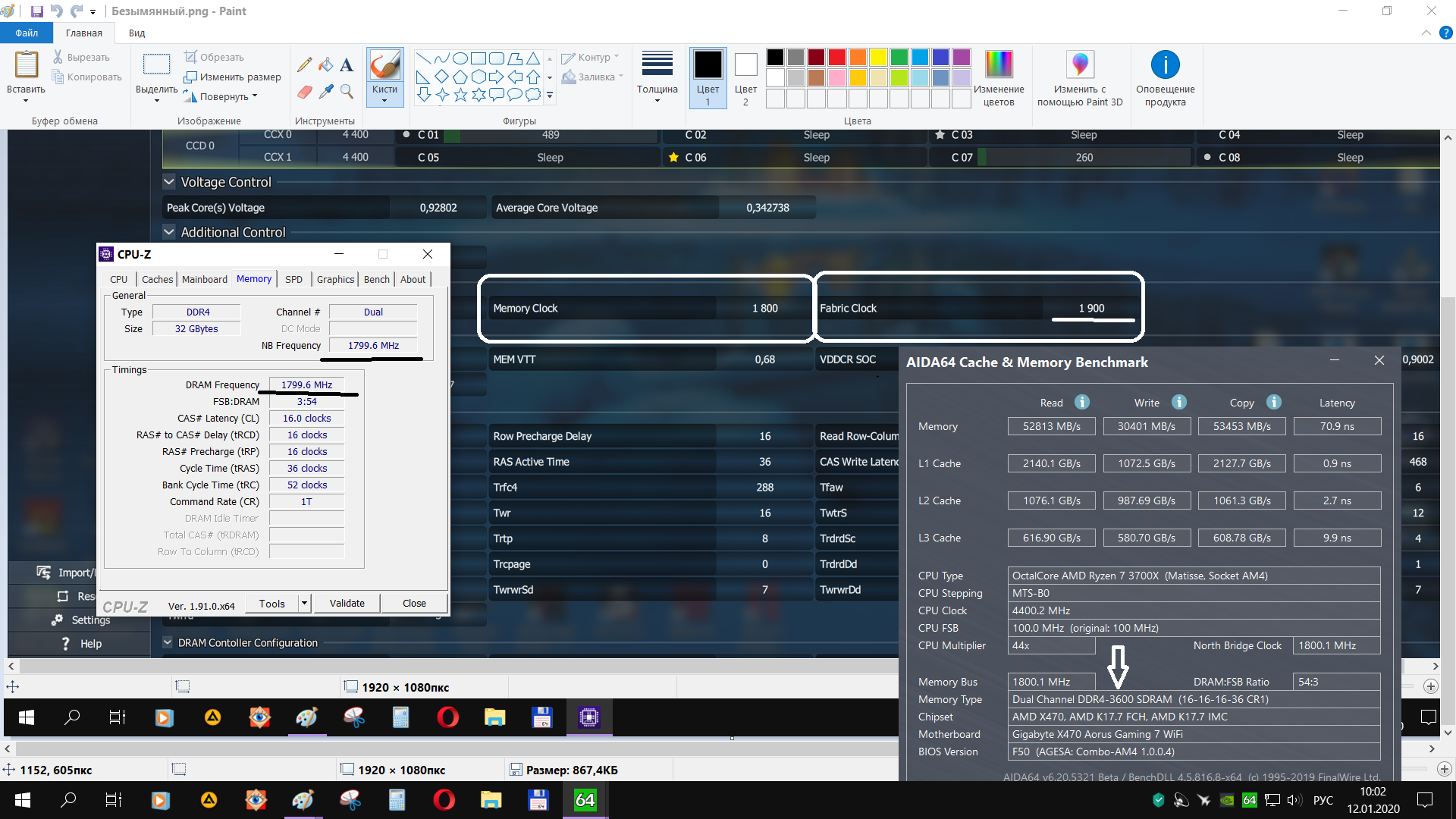Click the Save icon in title bar

36,11
